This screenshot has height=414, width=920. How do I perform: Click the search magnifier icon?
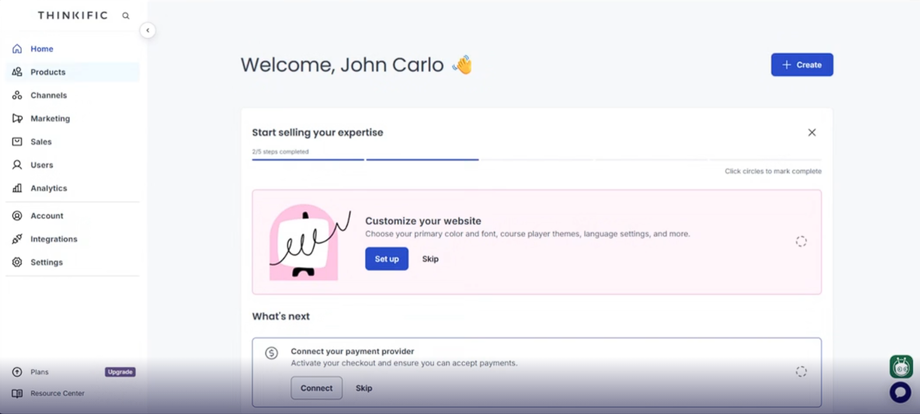pyautogui.click(x=126, y=16)
